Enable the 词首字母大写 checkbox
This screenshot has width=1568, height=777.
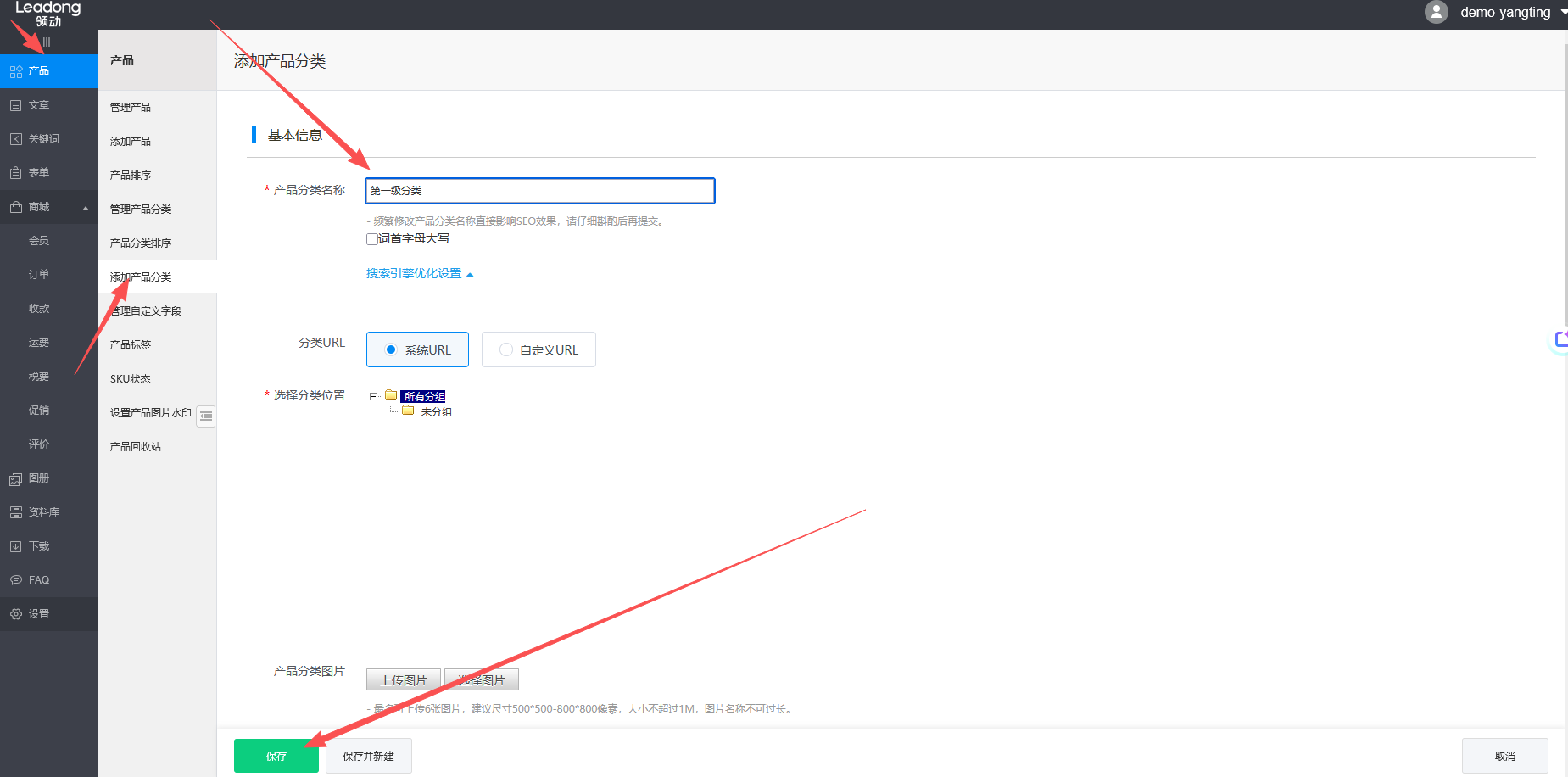tap(372, 239)
